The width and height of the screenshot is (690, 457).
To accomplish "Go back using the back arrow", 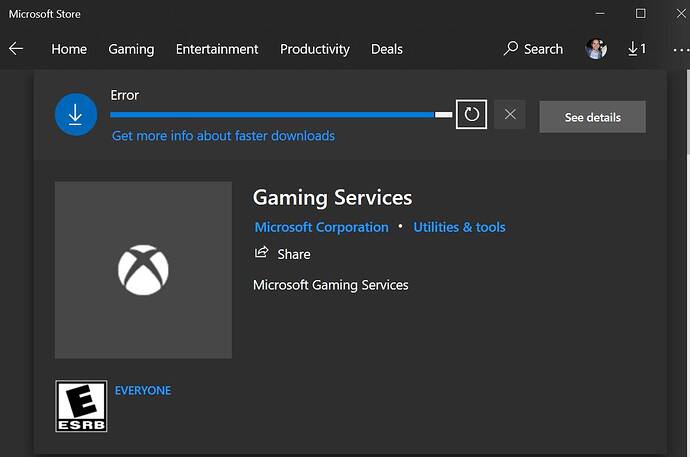I will [16, 48].
